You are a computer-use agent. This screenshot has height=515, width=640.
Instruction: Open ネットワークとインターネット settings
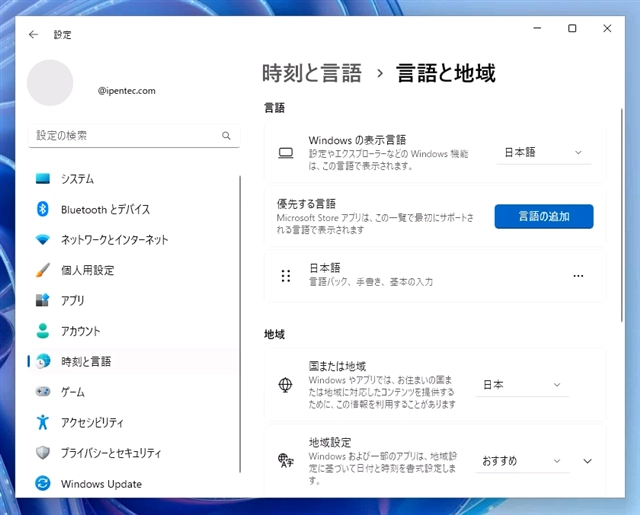pyautogui.click(x=133, y=240)
